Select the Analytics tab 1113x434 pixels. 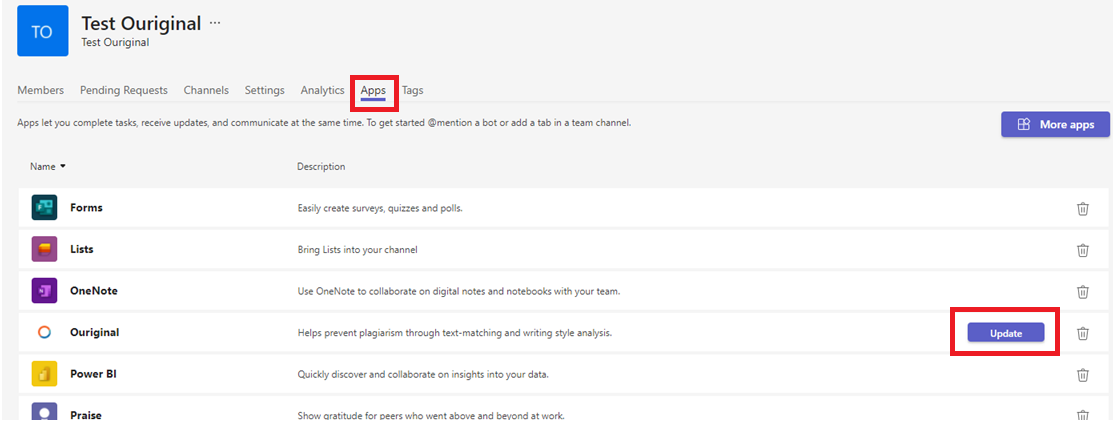pyautogui.click(x=322, y=90)
